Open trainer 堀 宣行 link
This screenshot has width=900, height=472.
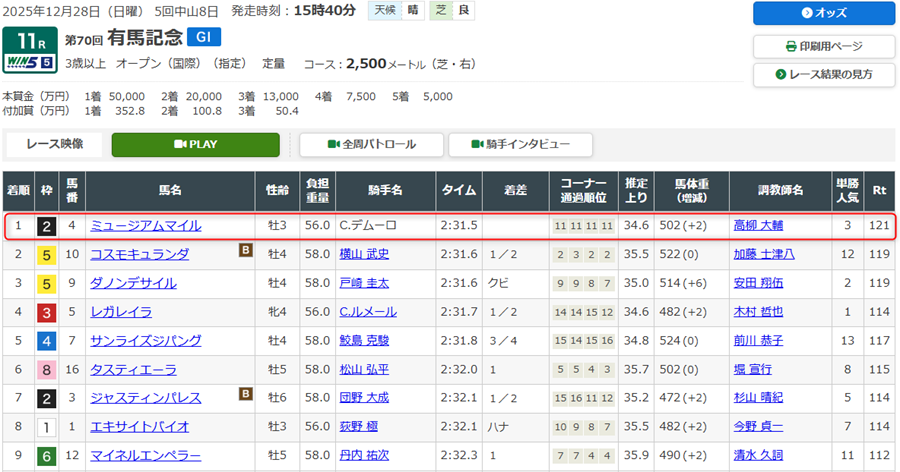click(752, 369)
